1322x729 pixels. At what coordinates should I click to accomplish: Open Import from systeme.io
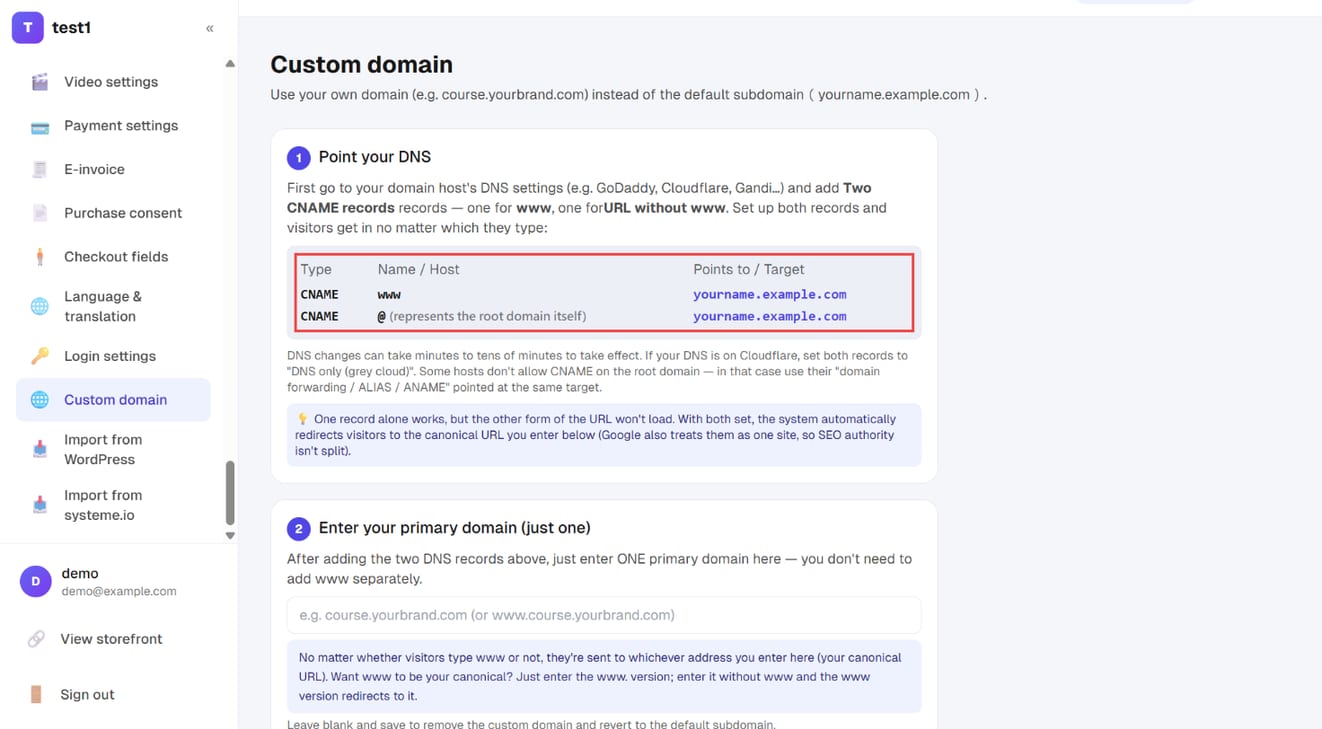point(113,505)
